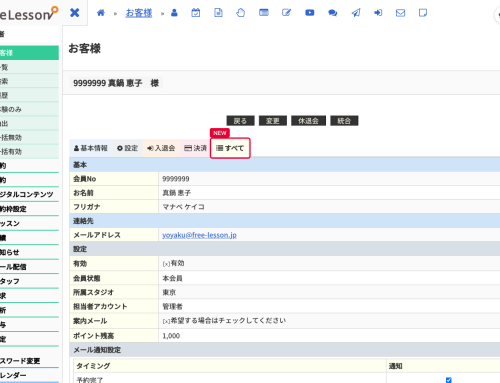Click the 連絡先 section header
The height and width of the screenshot is (383, 500).
point(285,221)
